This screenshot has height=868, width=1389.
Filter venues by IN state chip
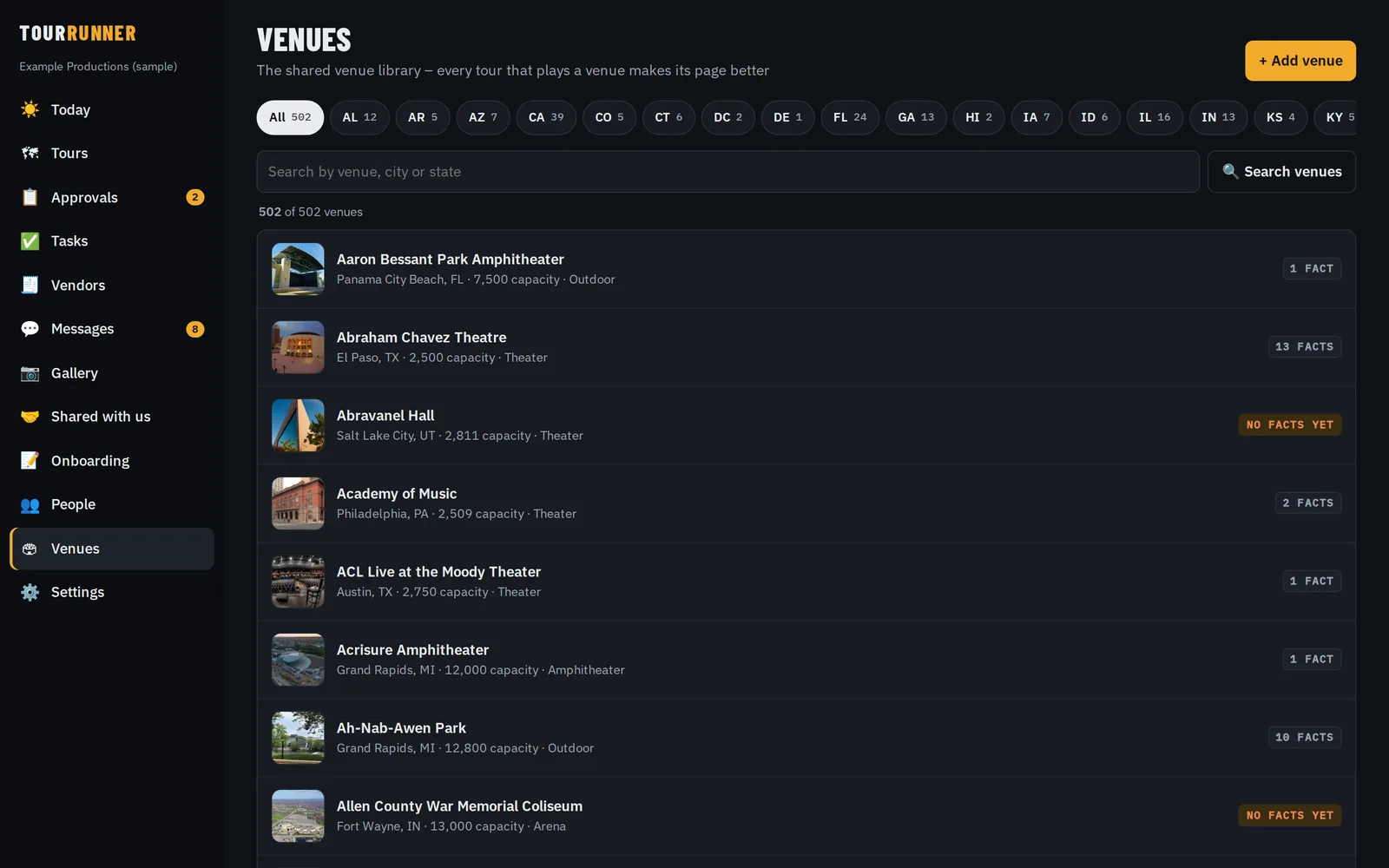pyautogui.click(x=1218, y=117)
